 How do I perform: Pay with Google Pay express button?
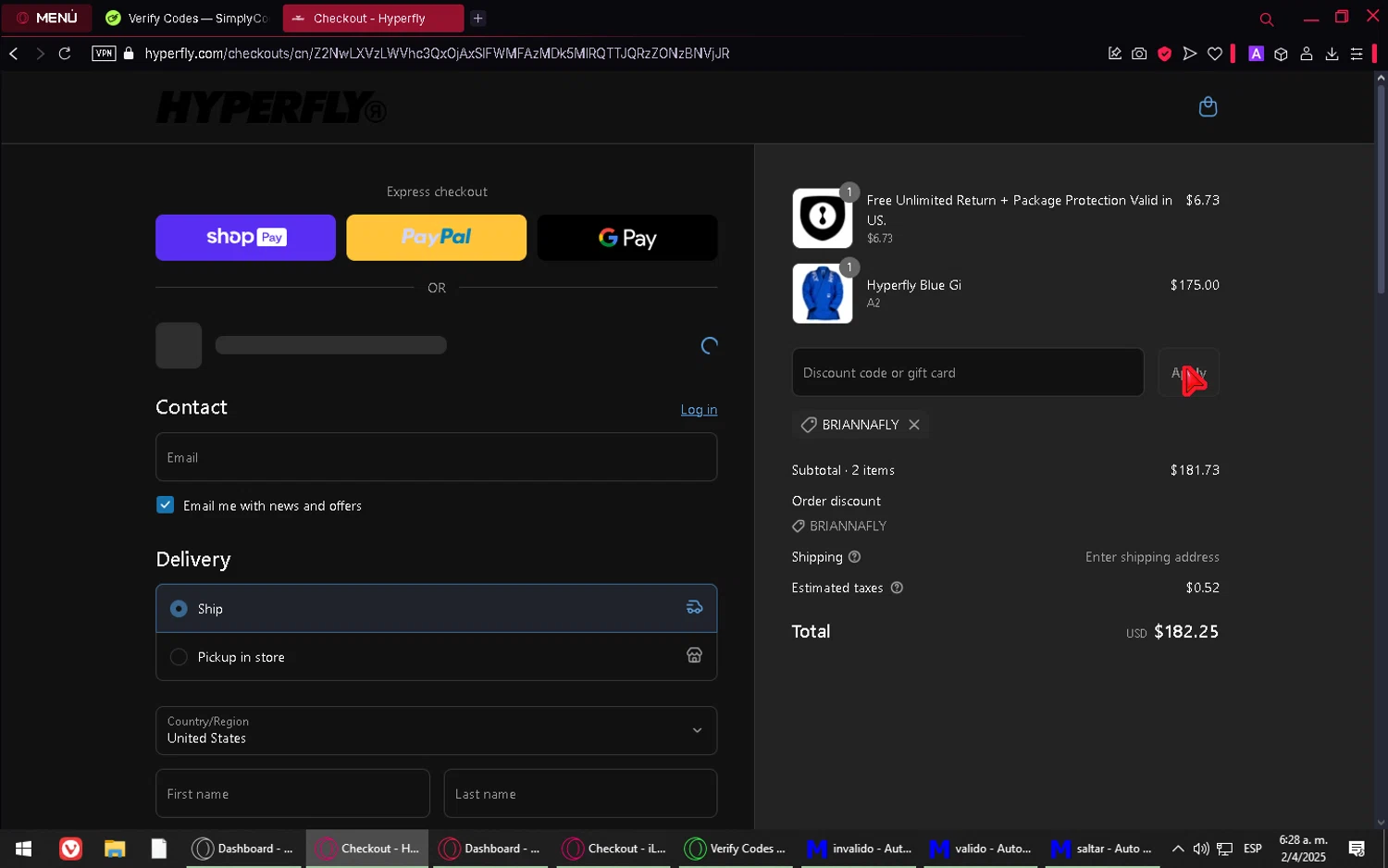point(627,238)
